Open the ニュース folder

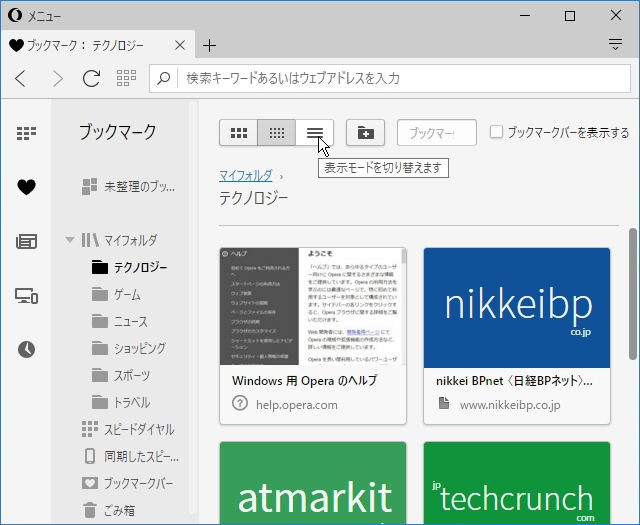point(120,321)
